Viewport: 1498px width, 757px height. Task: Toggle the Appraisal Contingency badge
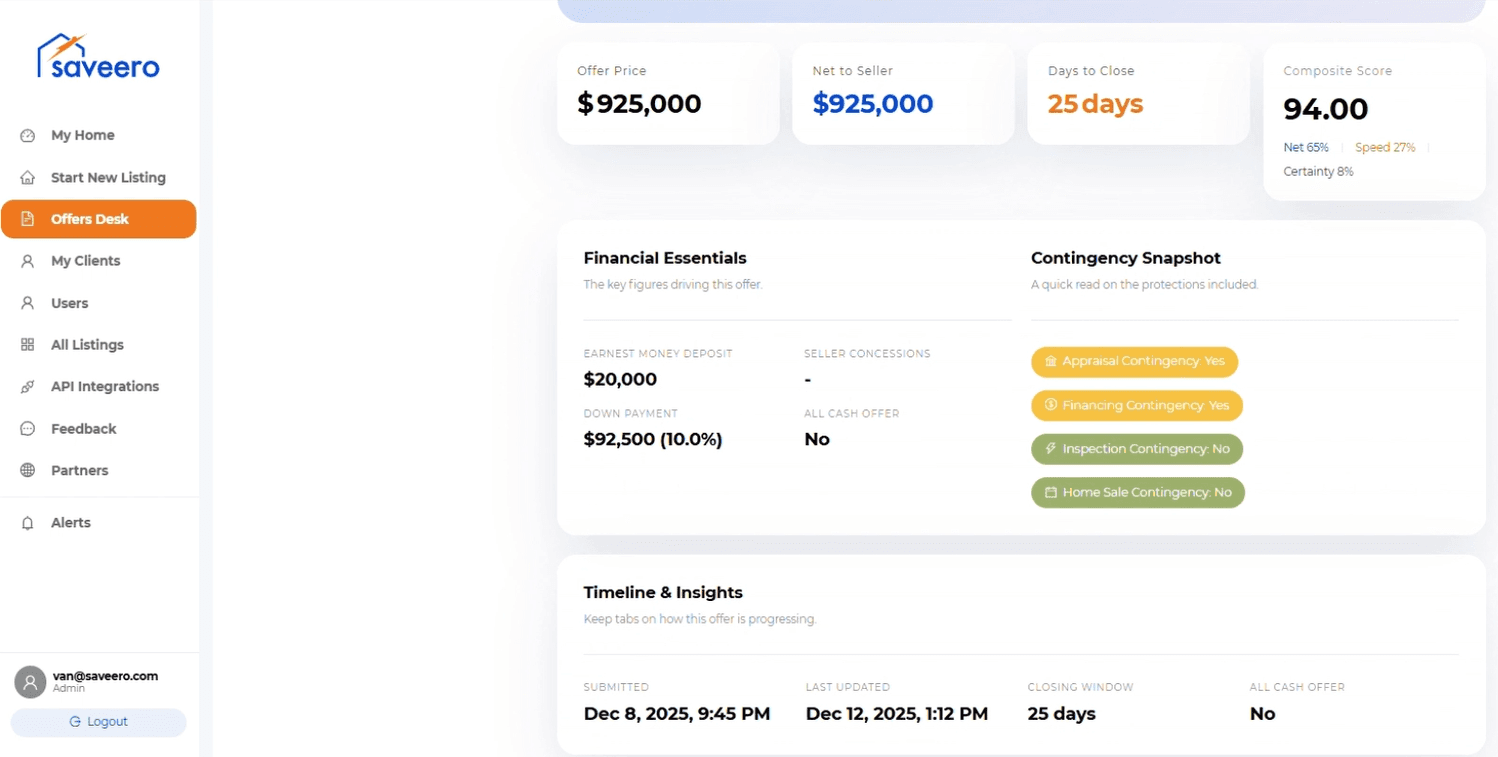pos(1134,362)
